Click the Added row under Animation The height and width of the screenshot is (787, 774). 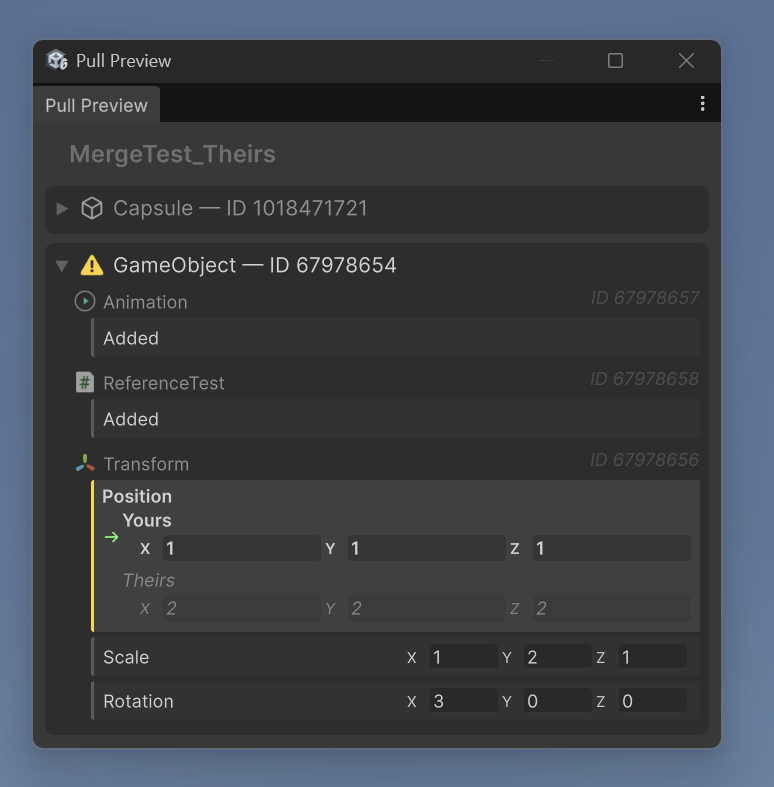coord(396,338)
